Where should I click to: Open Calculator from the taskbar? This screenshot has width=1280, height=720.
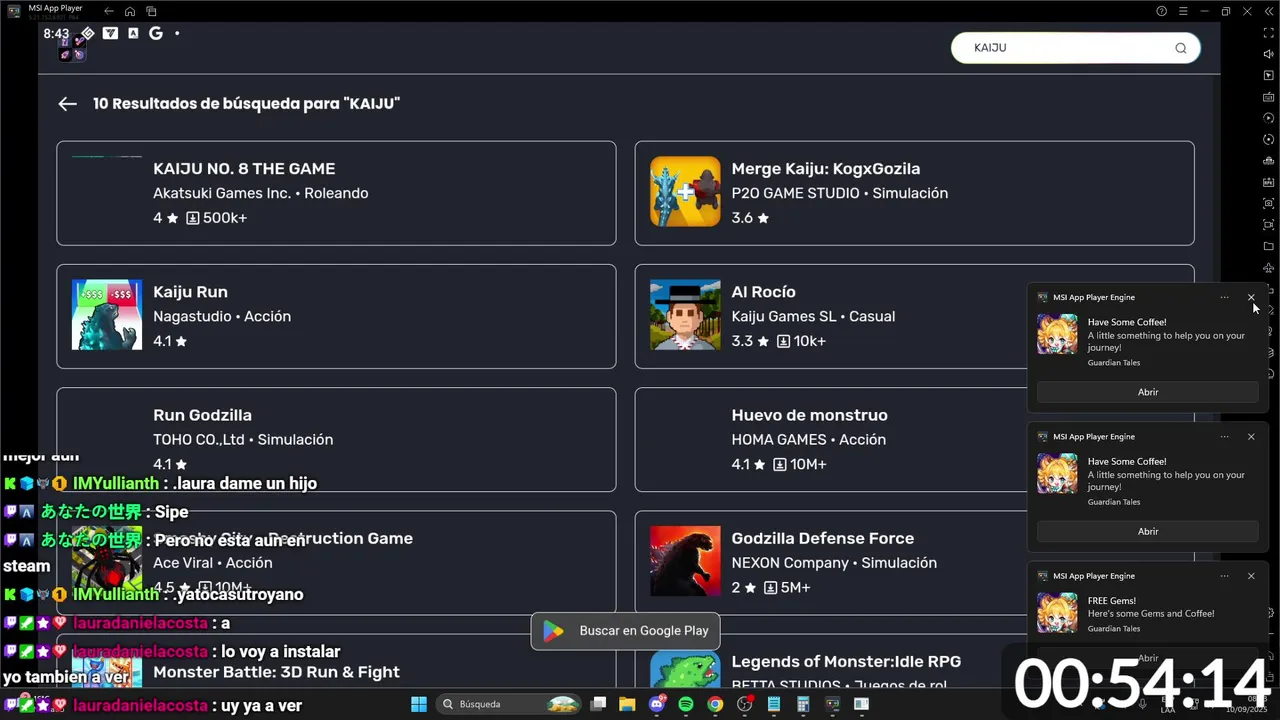803,704
